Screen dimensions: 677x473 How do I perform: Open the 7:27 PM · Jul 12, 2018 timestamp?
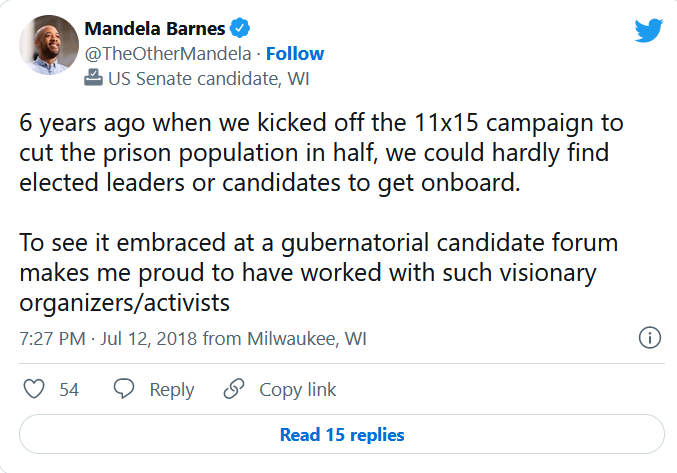click(108, 339)
